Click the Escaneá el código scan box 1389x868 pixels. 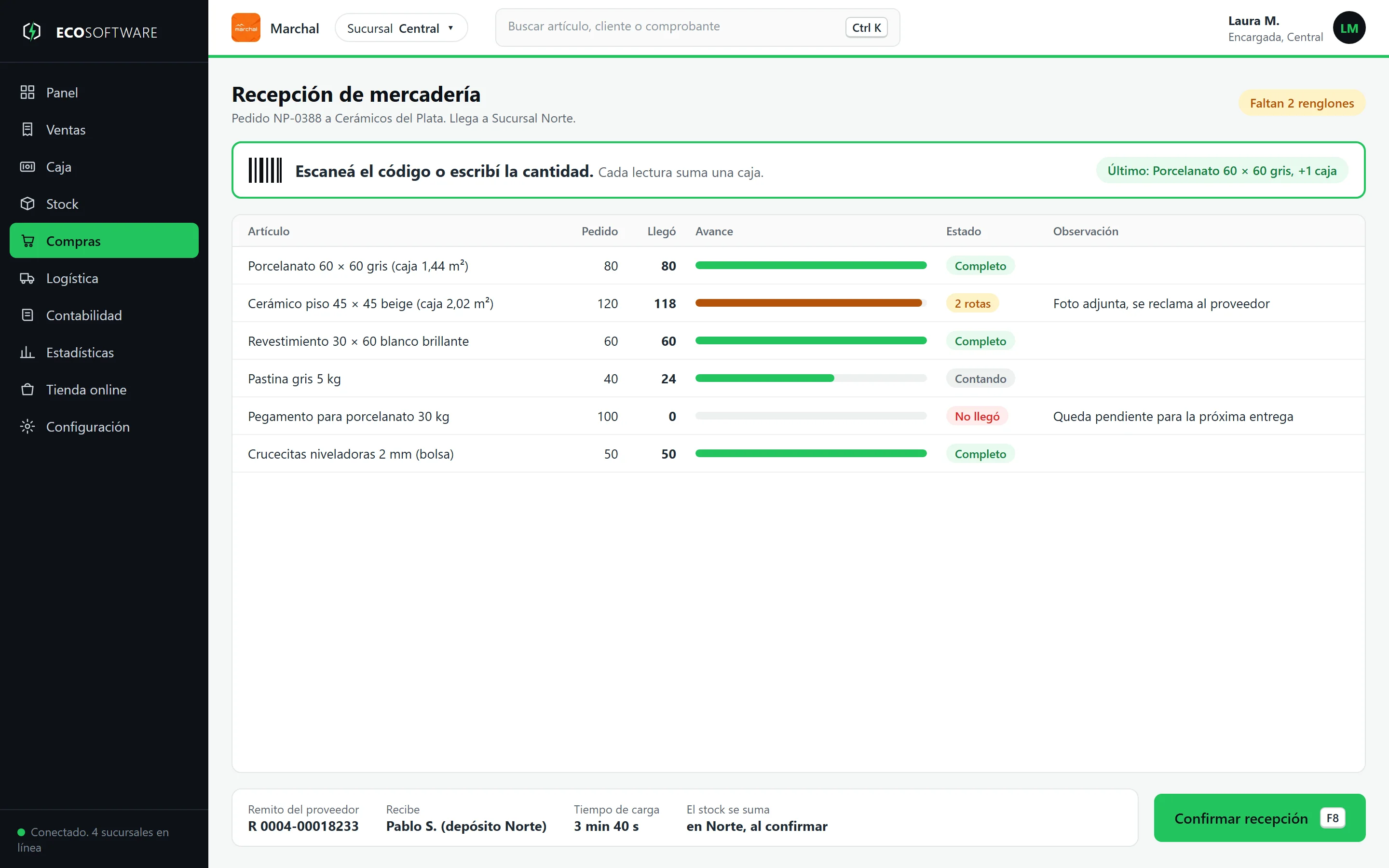click(x=798, y=170)
